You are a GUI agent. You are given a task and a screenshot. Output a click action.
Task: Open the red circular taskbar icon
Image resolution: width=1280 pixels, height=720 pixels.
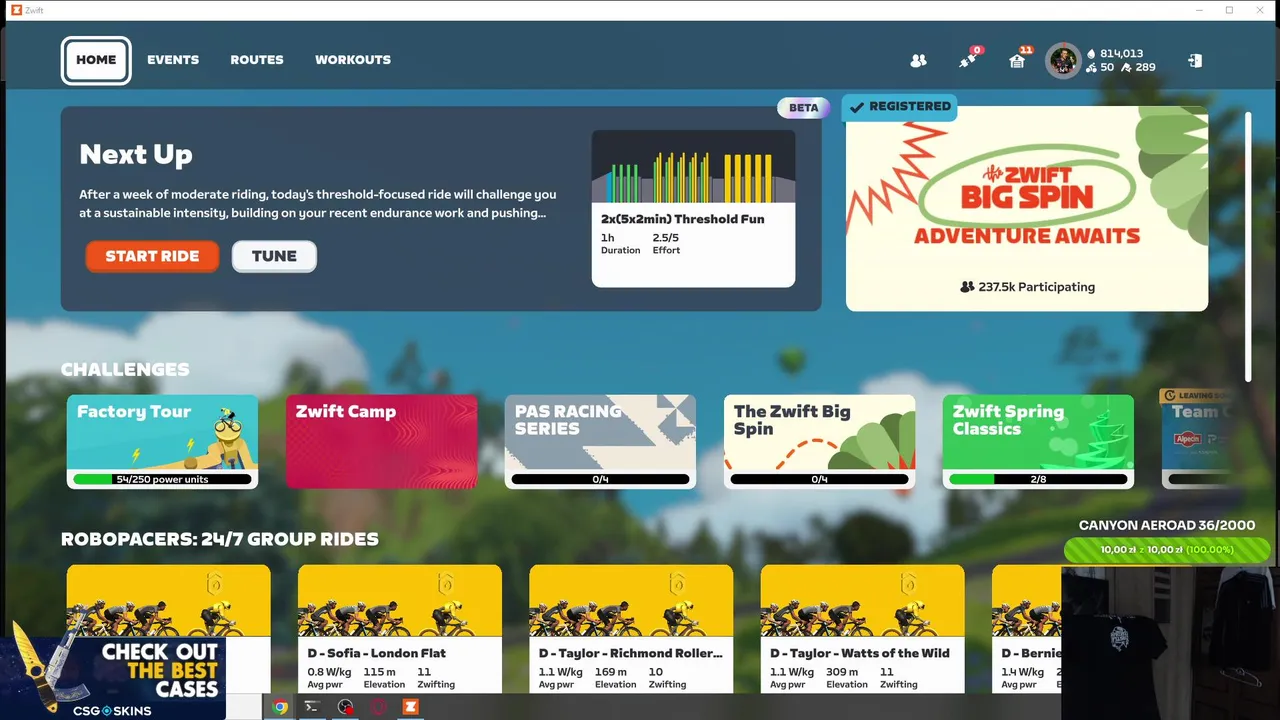coord(378,707)
